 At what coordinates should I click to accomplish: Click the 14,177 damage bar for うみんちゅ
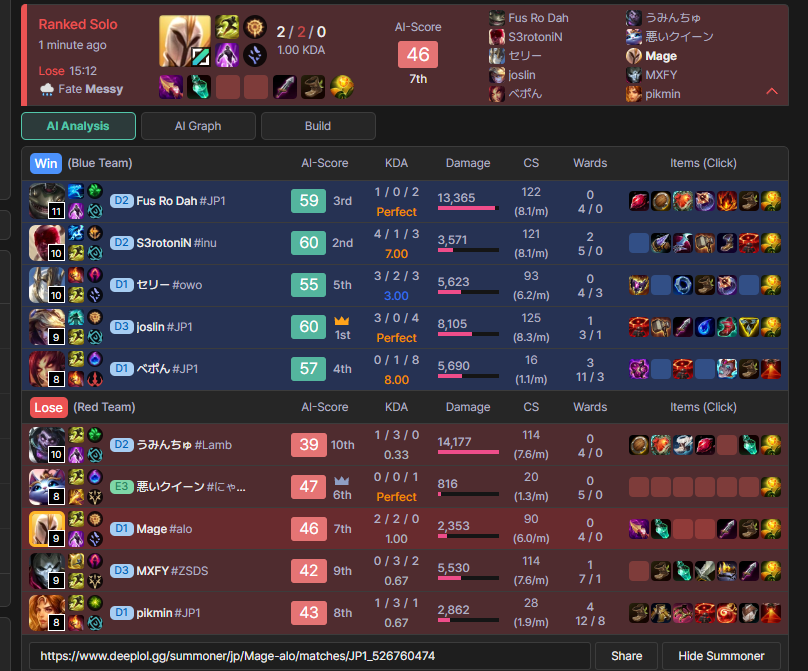pos(468,452)
